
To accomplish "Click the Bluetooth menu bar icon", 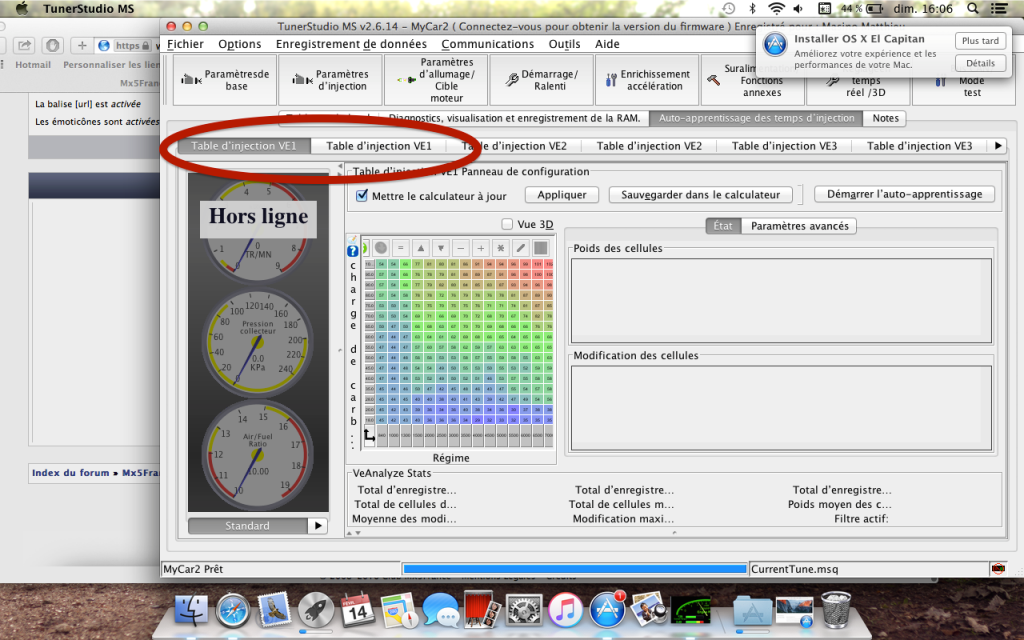I will click(752, 8).
